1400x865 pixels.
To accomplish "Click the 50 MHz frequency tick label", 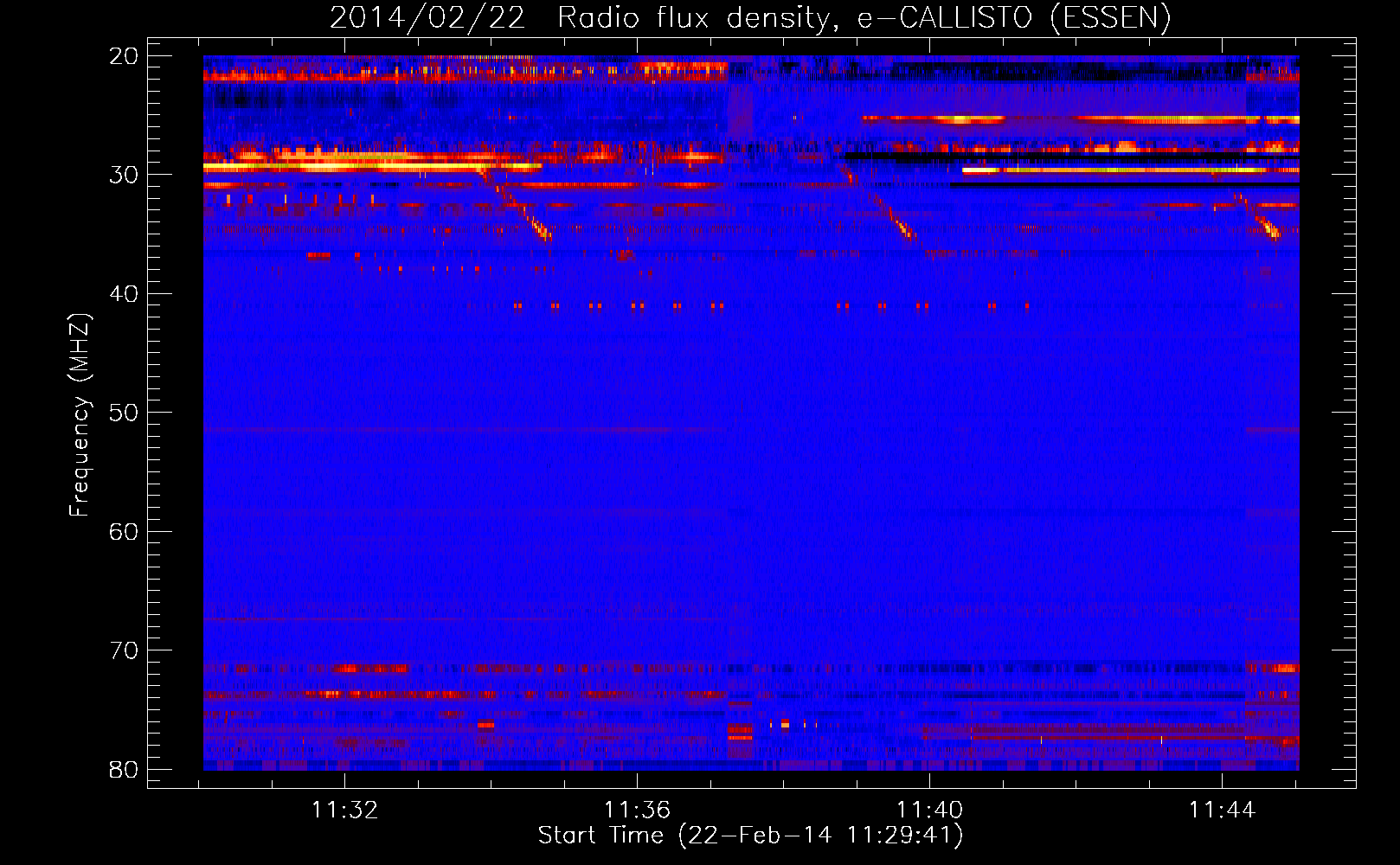I will (x=124, y=413).
